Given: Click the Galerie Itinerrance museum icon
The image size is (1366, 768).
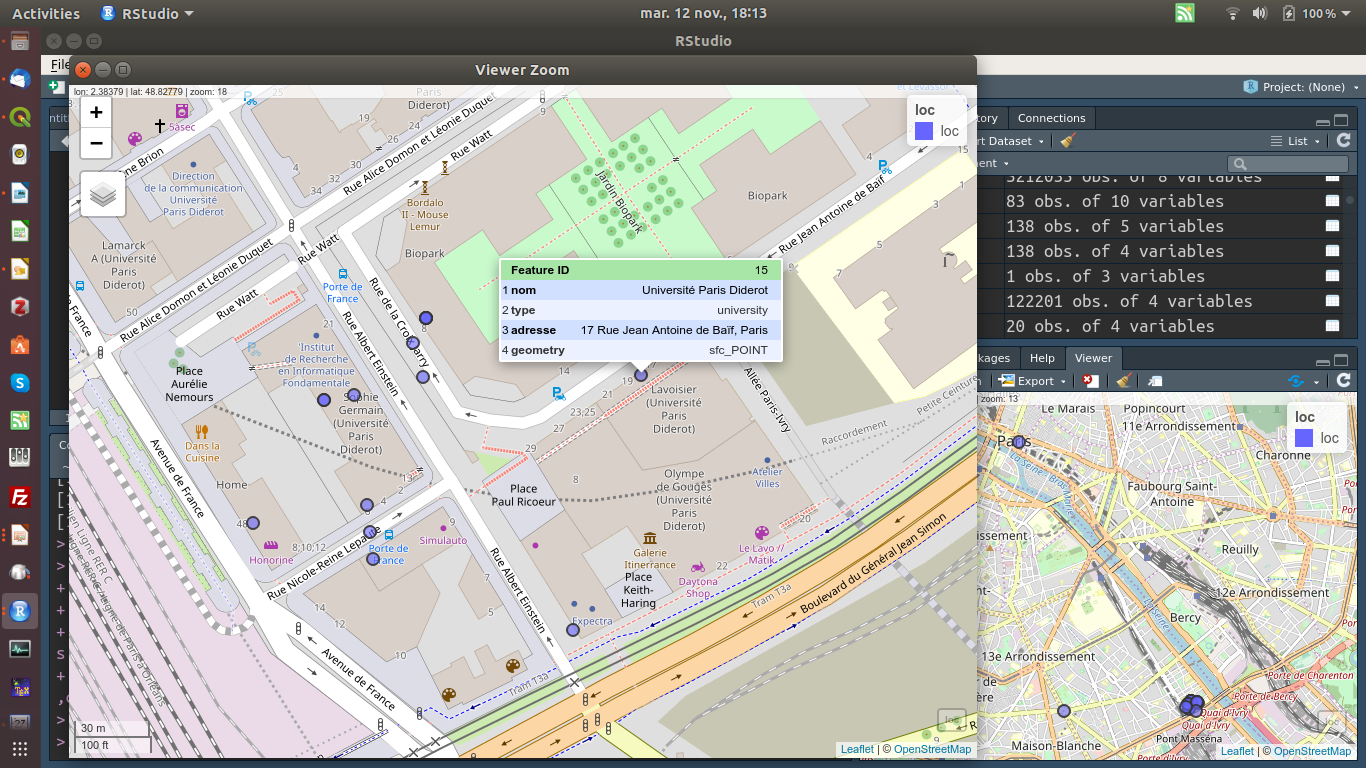Looking at the screenshot, I should 651,538.
